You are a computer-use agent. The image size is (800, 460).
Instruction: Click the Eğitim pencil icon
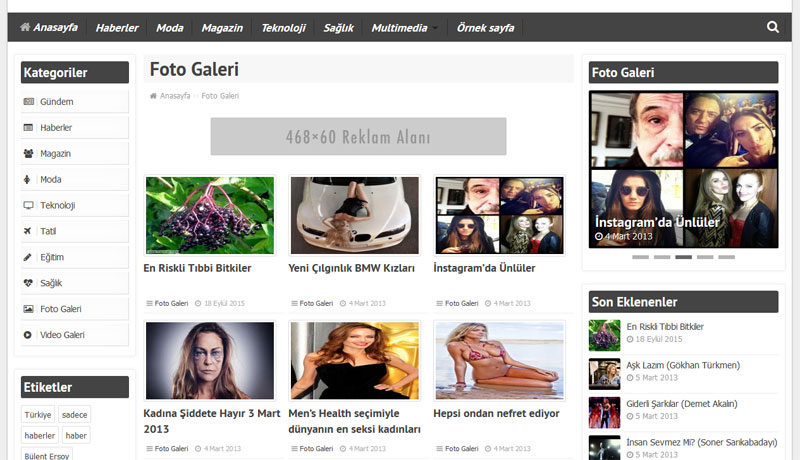click(x=28, y=257)
